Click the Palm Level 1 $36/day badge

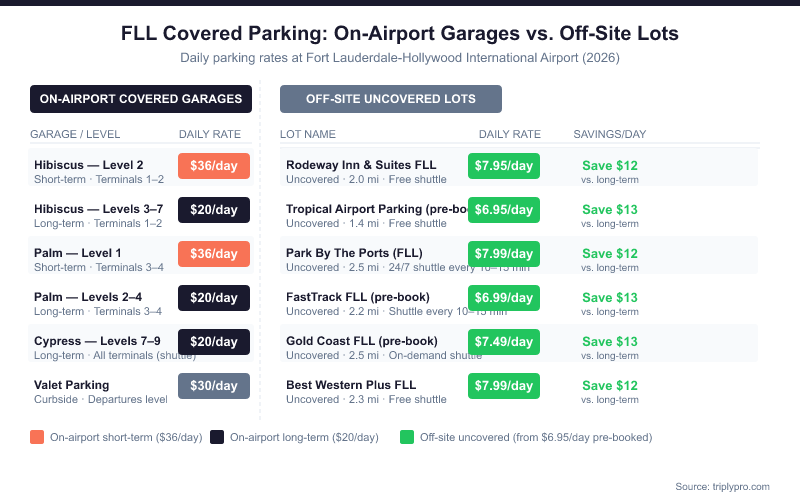(214, 254)
